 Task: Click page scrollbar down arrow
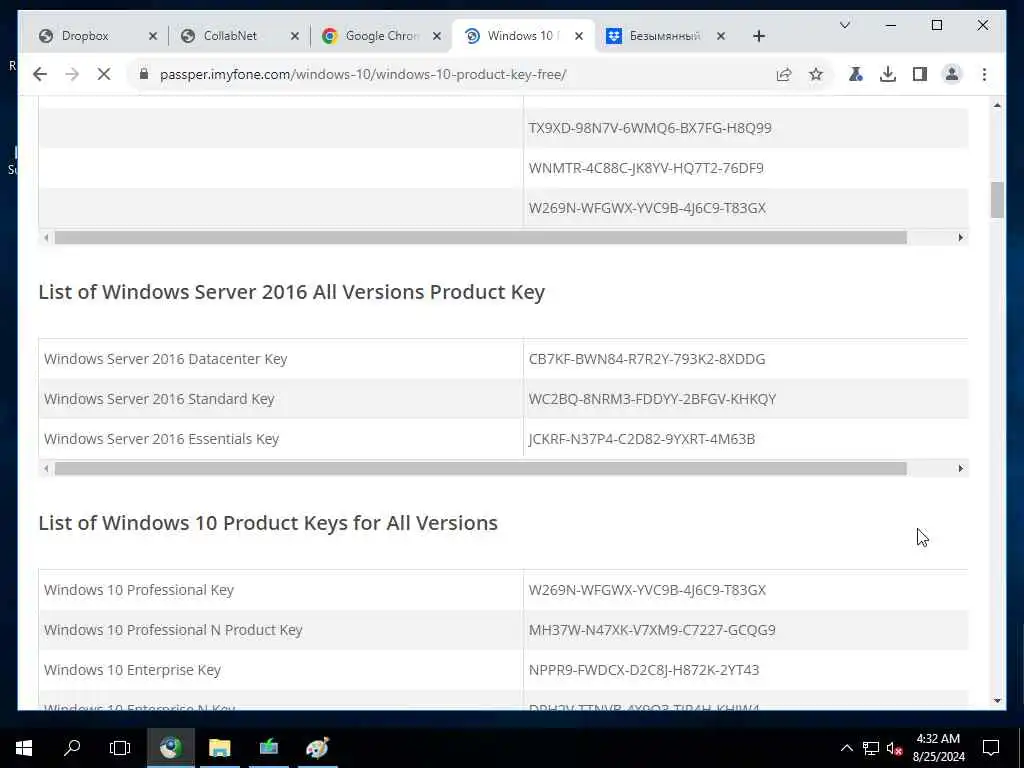997,701
